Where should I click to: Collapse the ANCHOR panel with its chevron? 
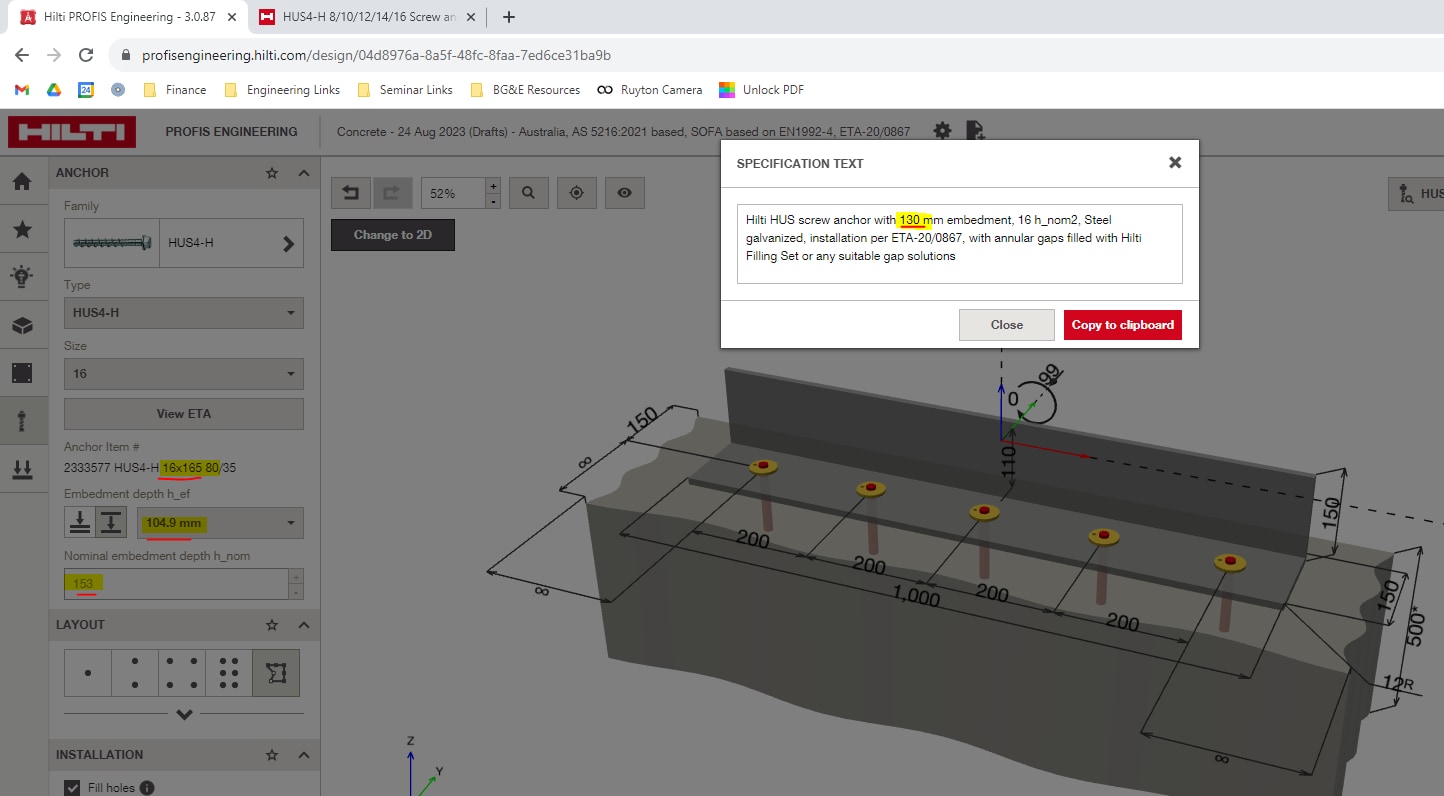(303, 172)
